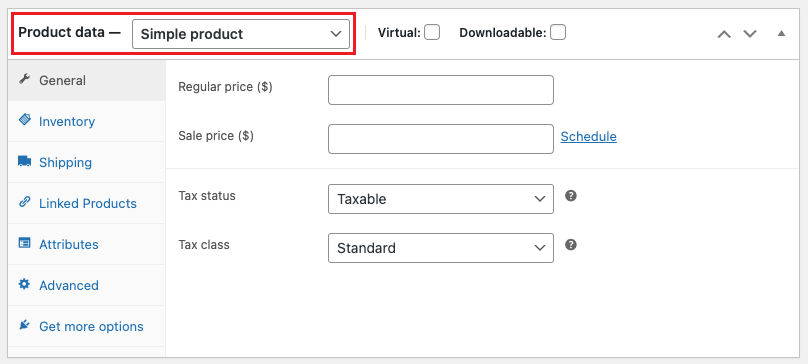Image resolution: width=808 pixels, height=364 pixels.
Task: Click the chain link icon beside Linked Products
Action: coord(24,202)
